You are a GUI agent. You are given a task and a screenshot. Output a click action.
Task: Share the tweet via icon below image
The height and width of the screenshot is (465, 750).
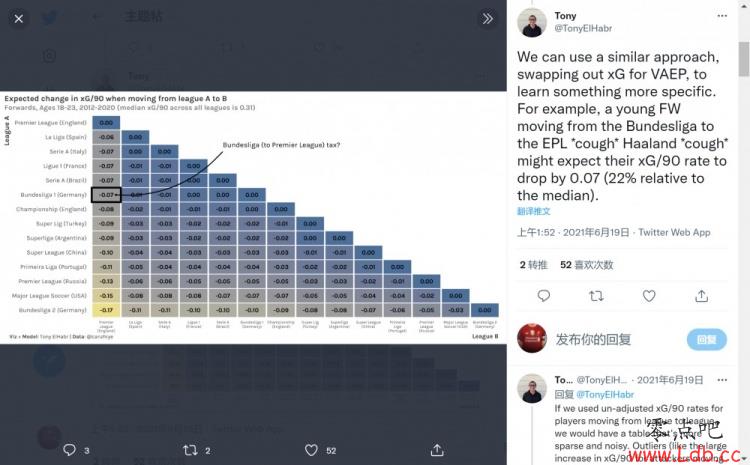pos(437,450)
